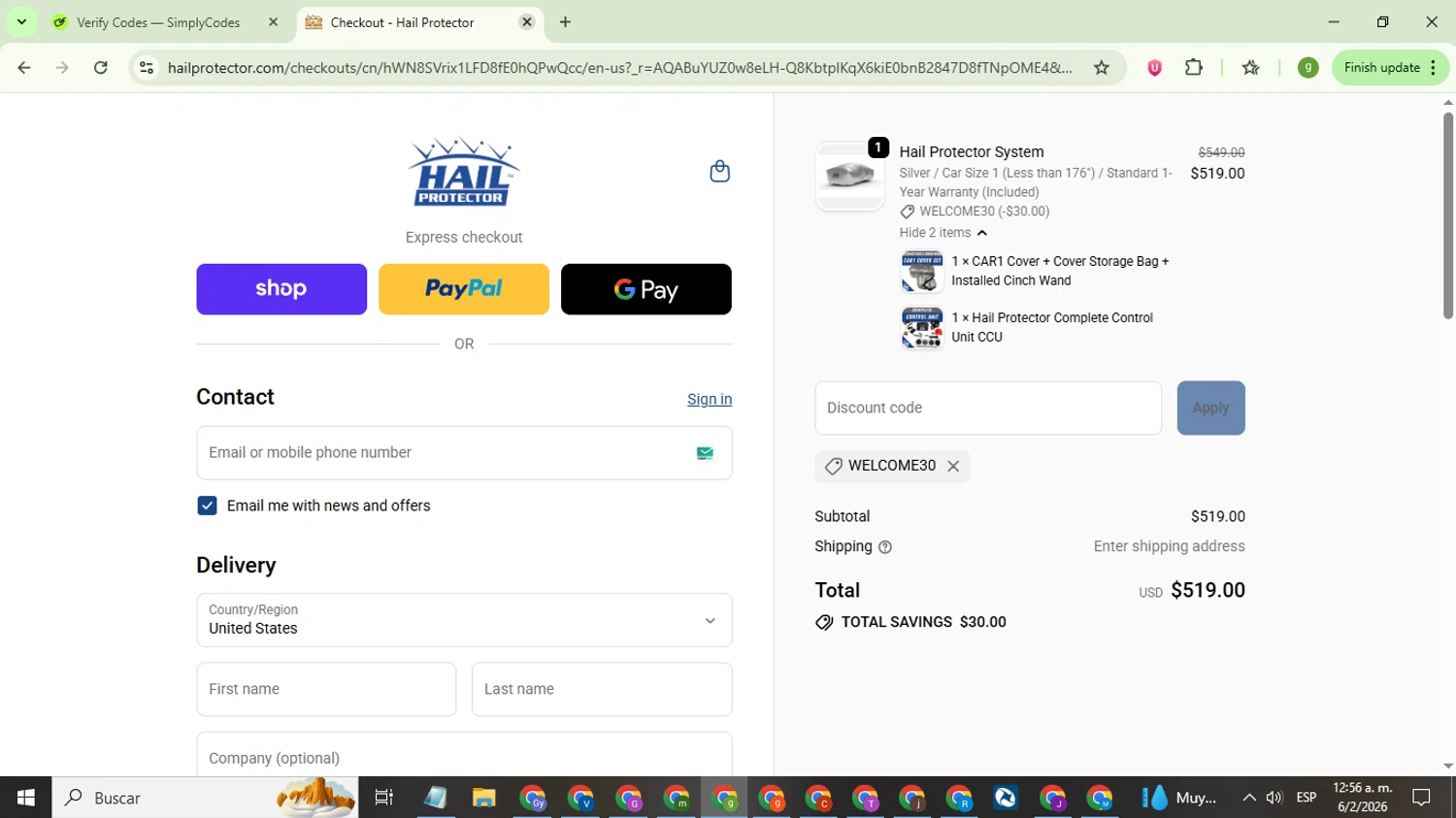The height and width of the screenshot is (818, 1456).
Task: Open a new browser tab
Action: coord(565,22)
